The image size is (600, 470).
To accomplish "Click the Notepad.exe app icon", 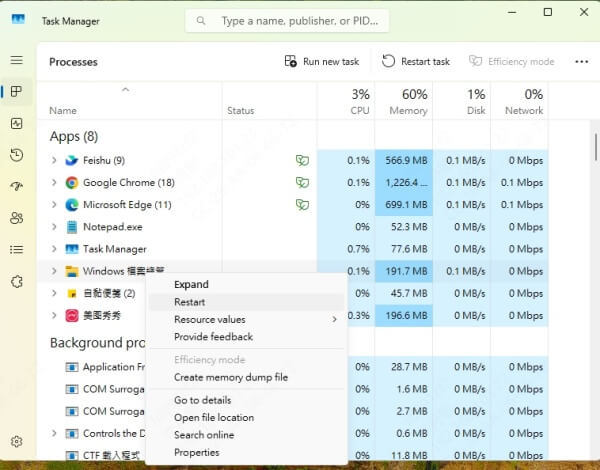I will point(72,227).
